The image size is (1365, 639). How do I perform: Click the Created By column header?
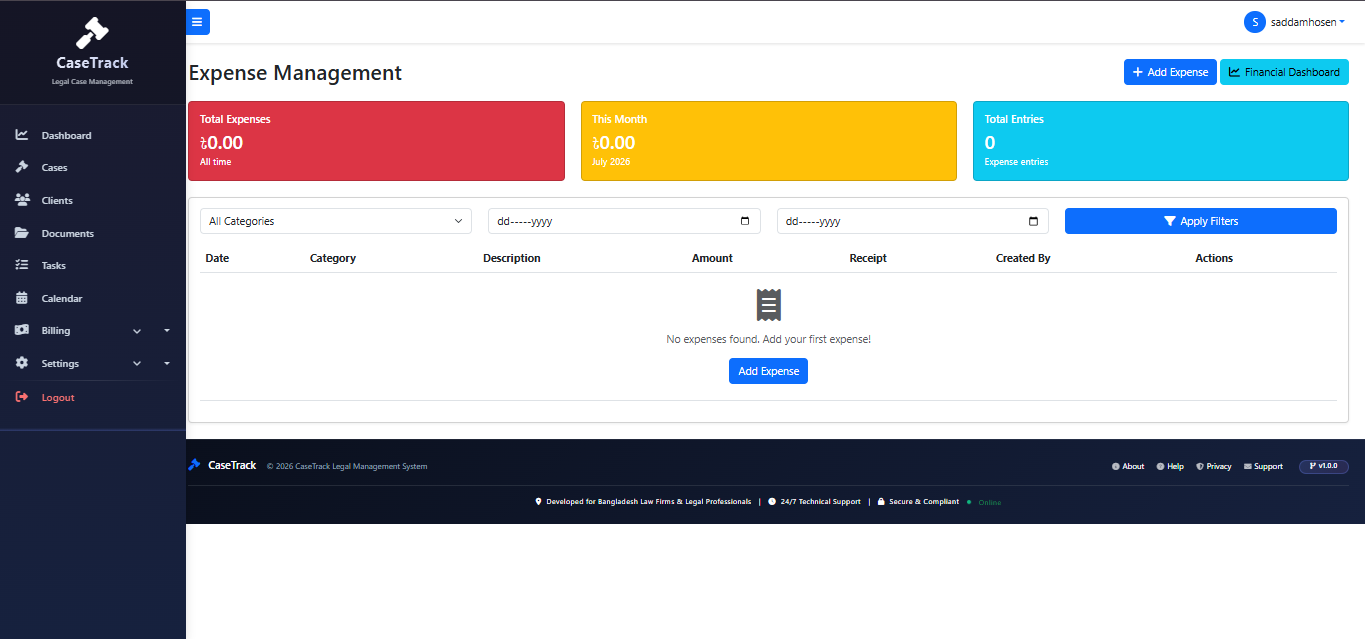click(1023, 258)
